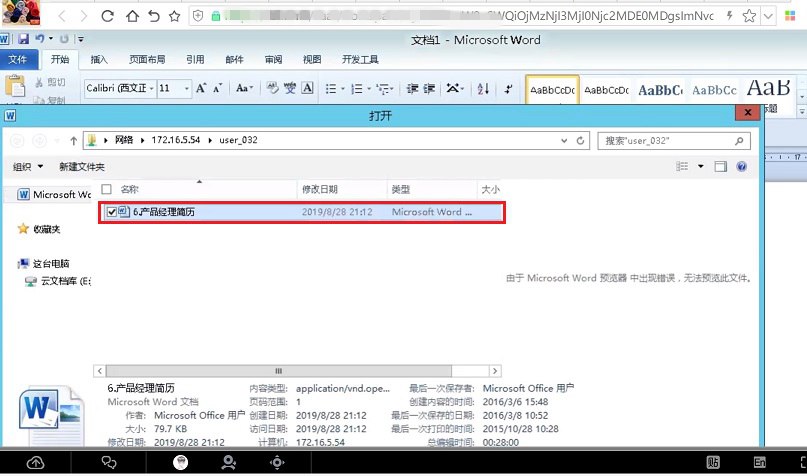Click the show paragraph marks icon
The image size is (807, 476).
coord(508,89)
